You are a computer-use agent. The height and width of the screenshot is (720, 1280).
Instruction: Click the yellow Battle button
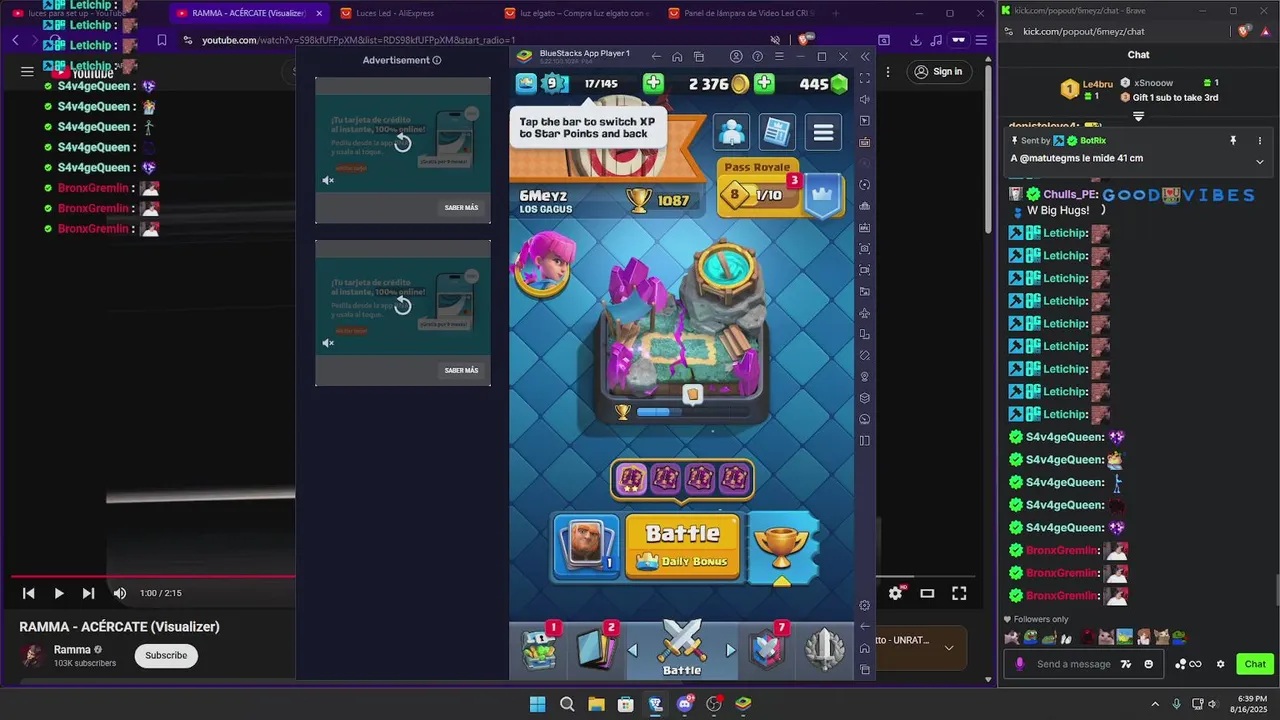coord(683,546)
